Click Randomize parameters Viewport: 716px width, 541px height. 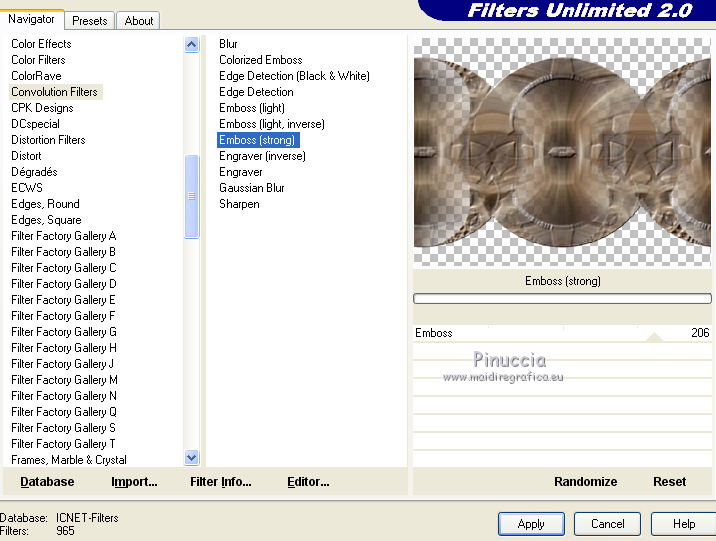585,482
